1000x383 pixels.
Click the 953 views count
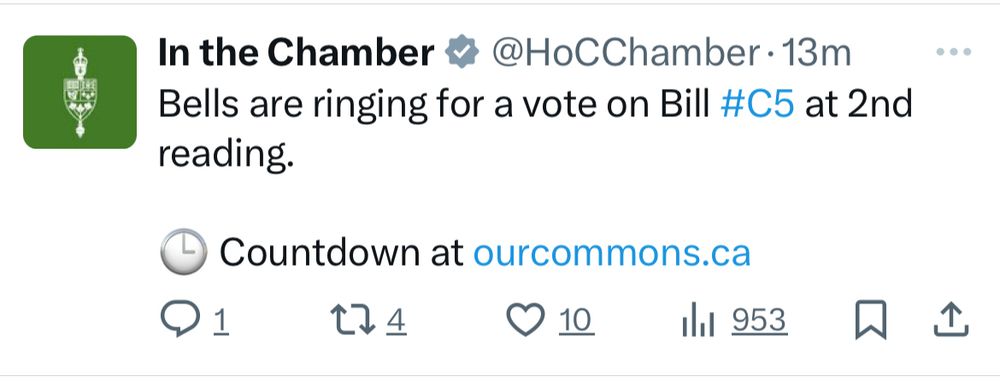[x=759, y=321]
